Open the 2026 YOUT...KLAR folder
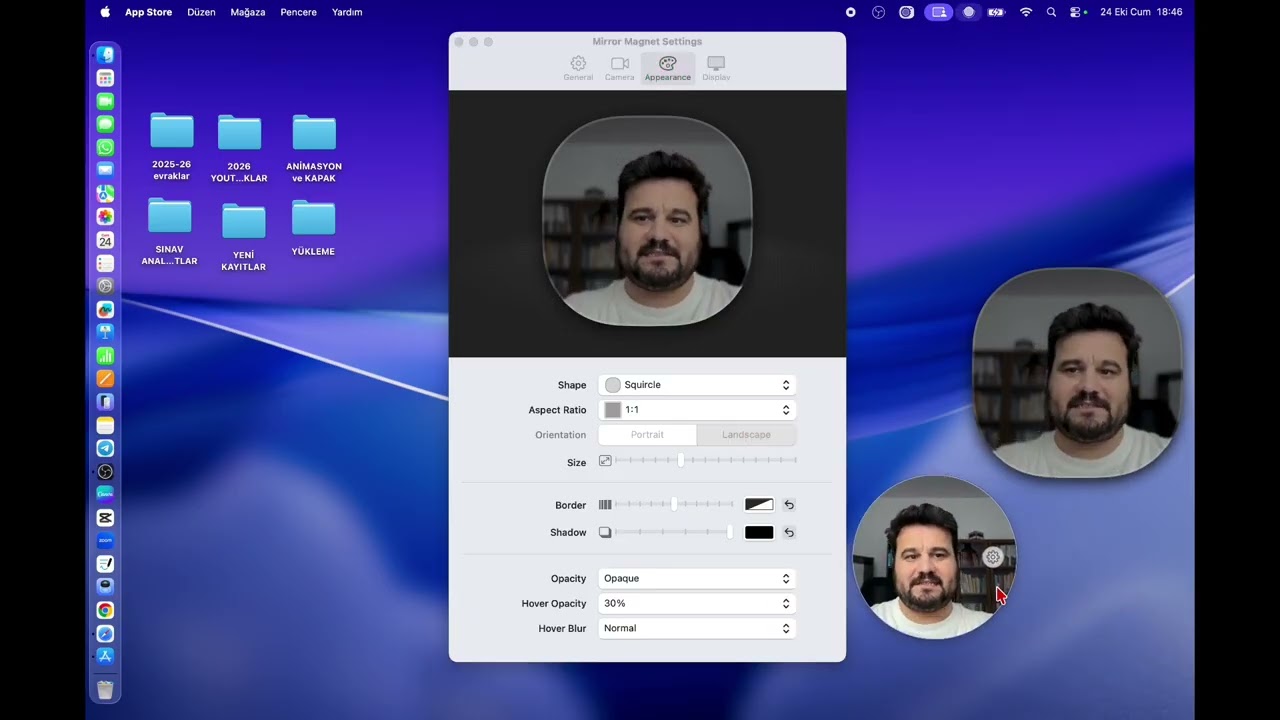Screen dimensions: 1280x720 pos(239,148)
